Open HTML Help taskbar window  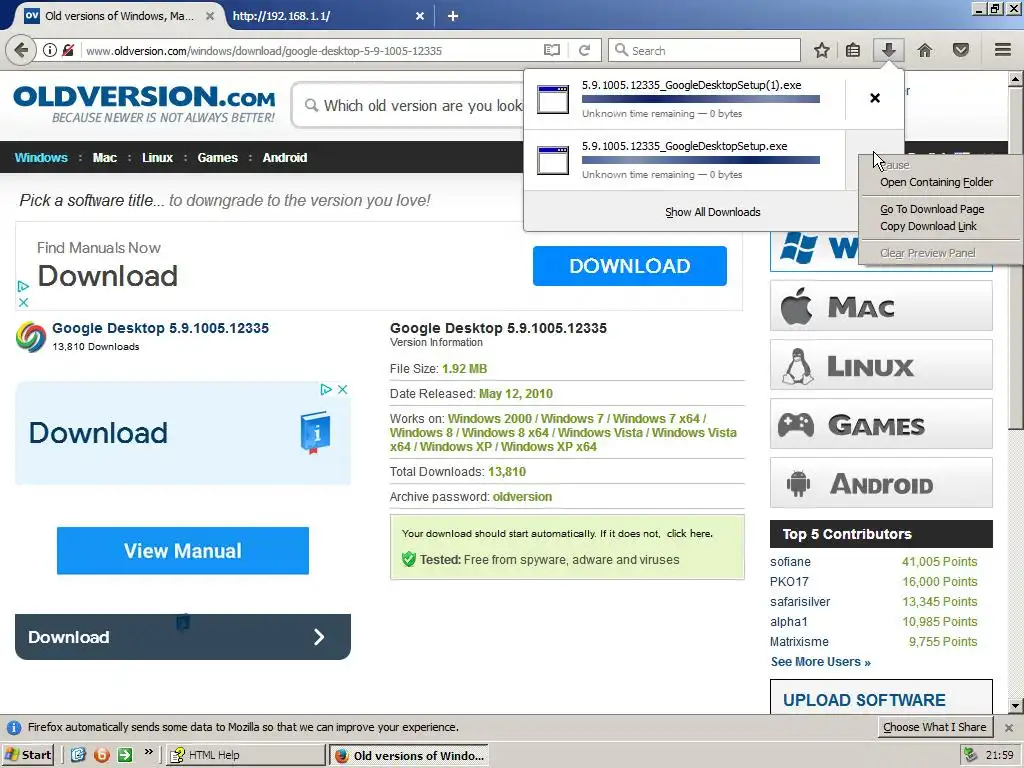[245, 755]
